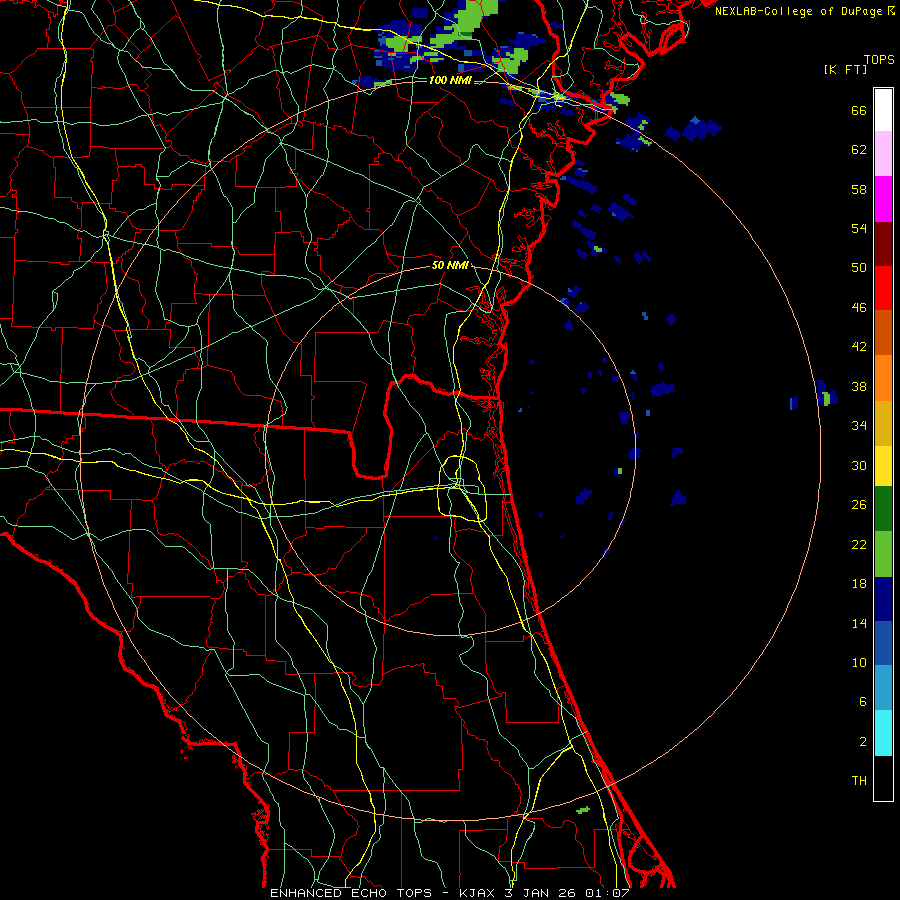Image resolution: width=900 pixels, height=900 pixels.
Task: Select the light green legend swatch
Action: point(883,554)
